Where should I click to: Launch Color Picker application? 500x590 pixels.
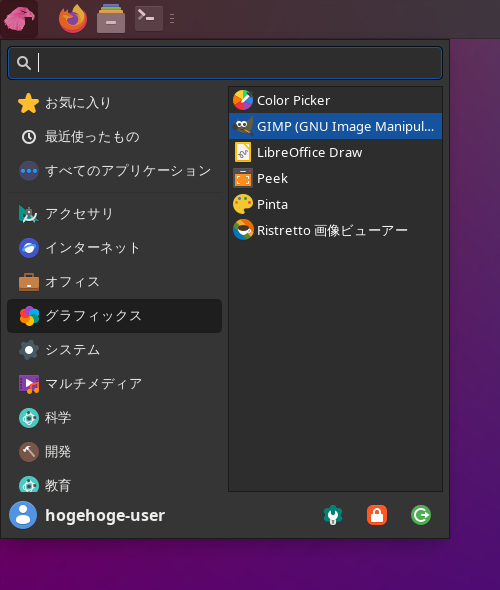[x=335, y=100]
